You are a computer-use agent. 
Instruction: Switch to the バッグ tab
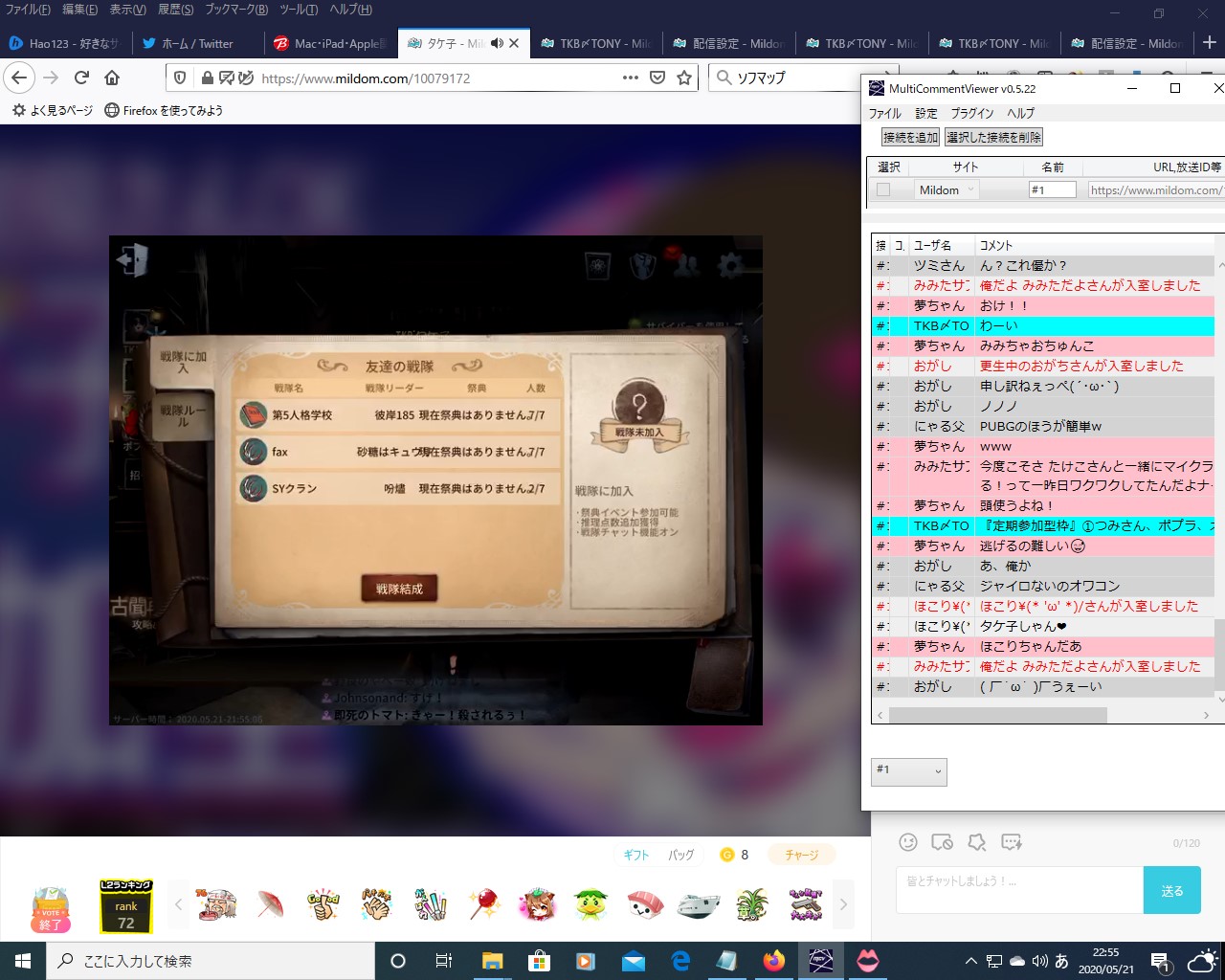681,855
